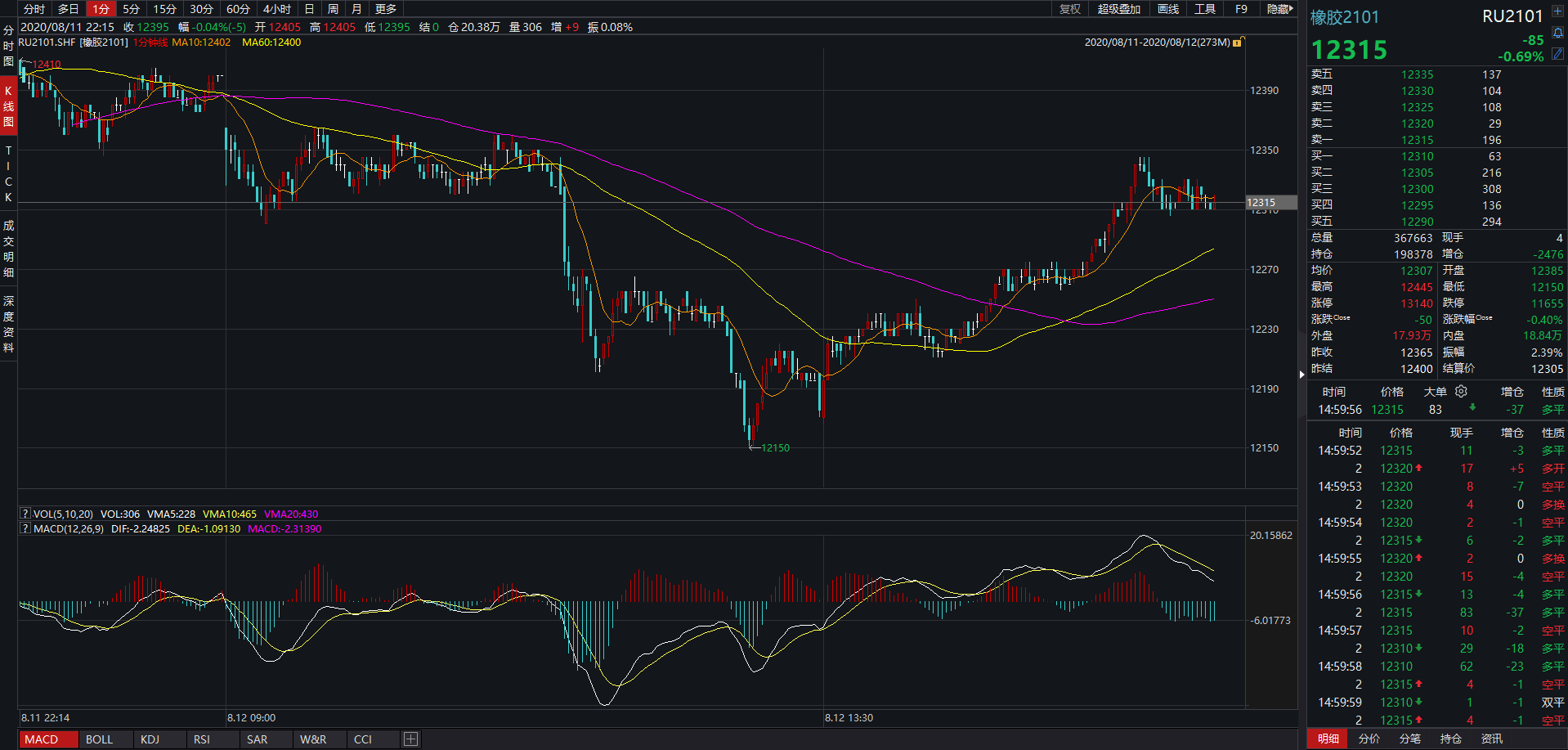
Task: Set a price alert with the bell icon
Action: (1558, 33)
